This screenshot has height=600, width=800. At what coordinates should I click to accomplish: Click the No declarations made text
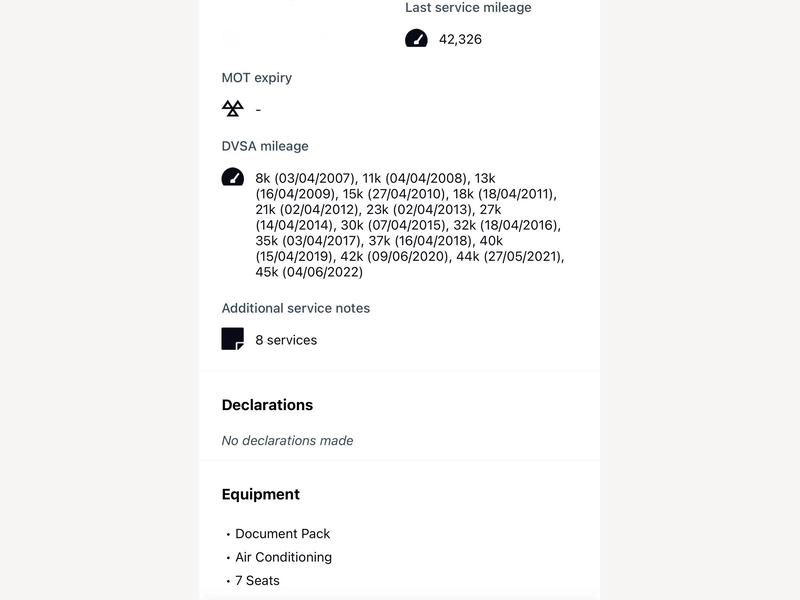(287, 440)
